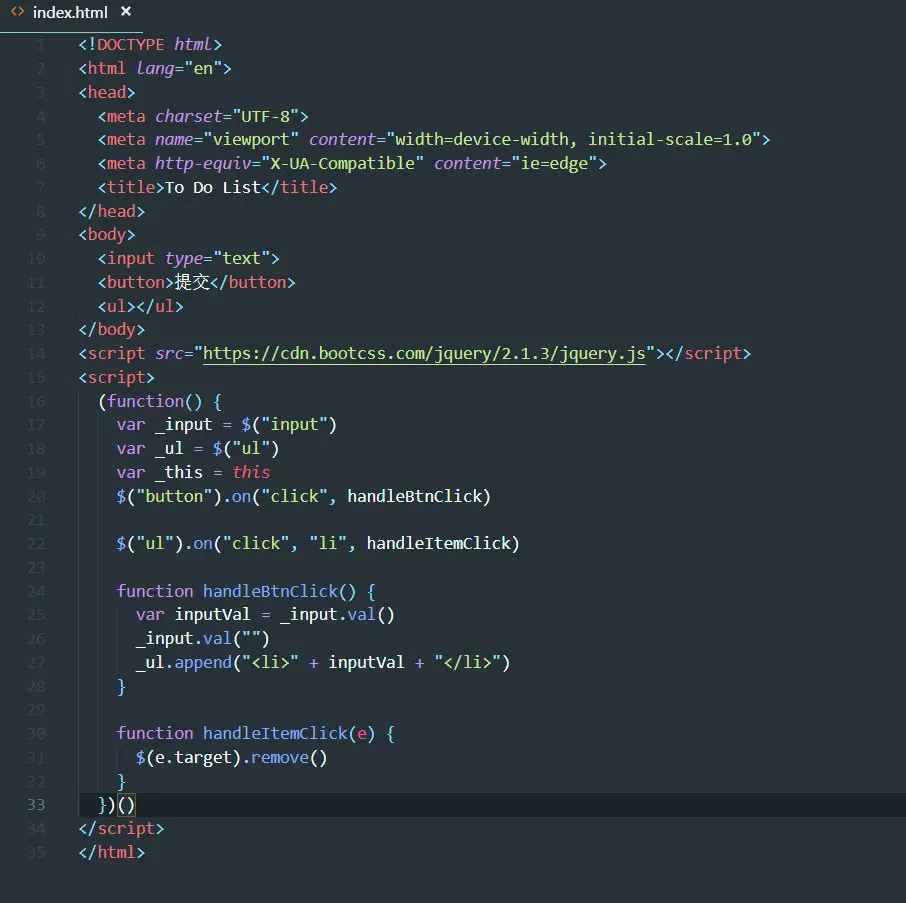Click the var inputVal line
The width and height of the screenshot is (906, 903).
coord(265,615)
